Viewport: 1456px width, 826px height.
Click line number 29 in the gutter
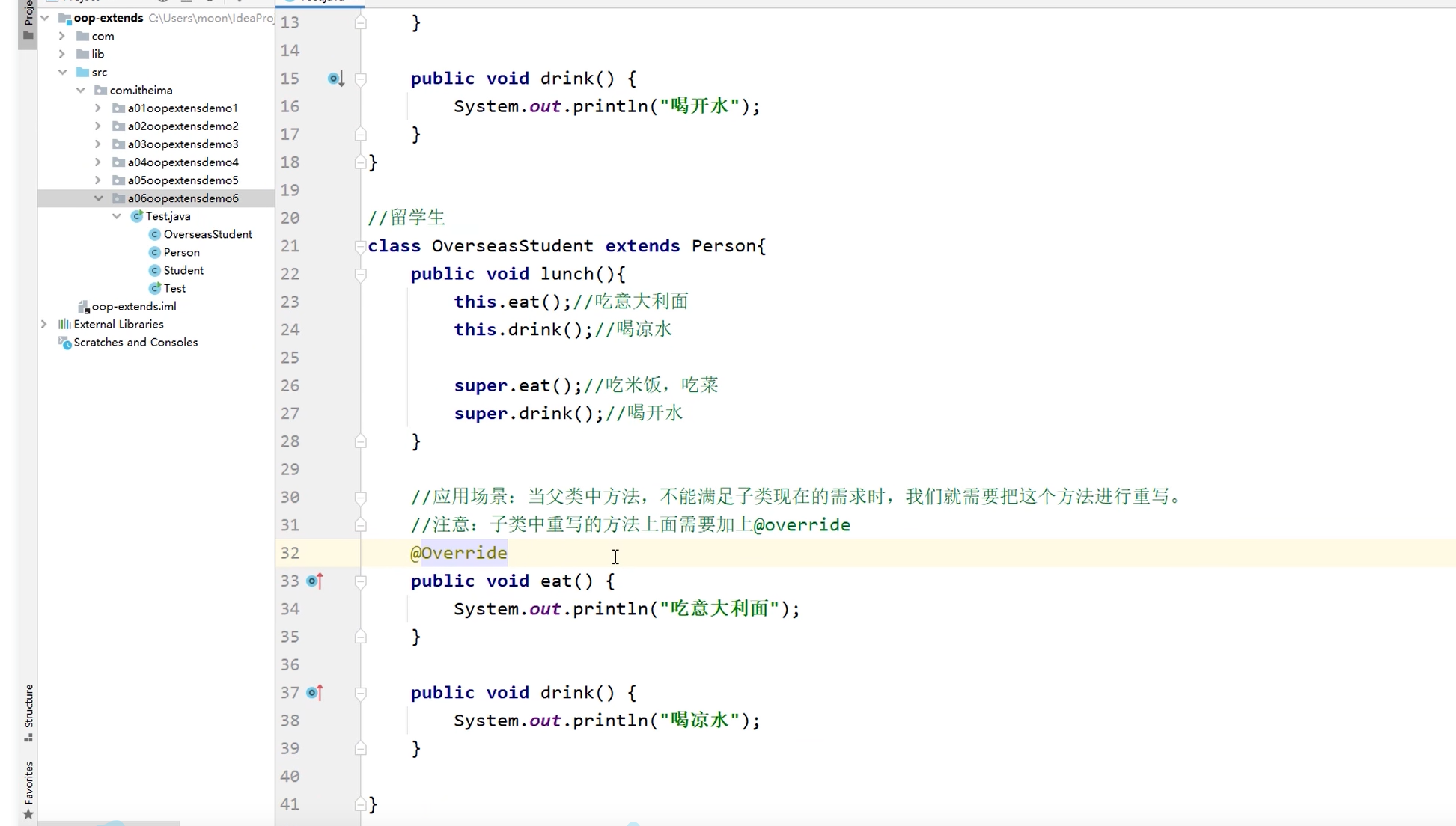click(290, 469)
